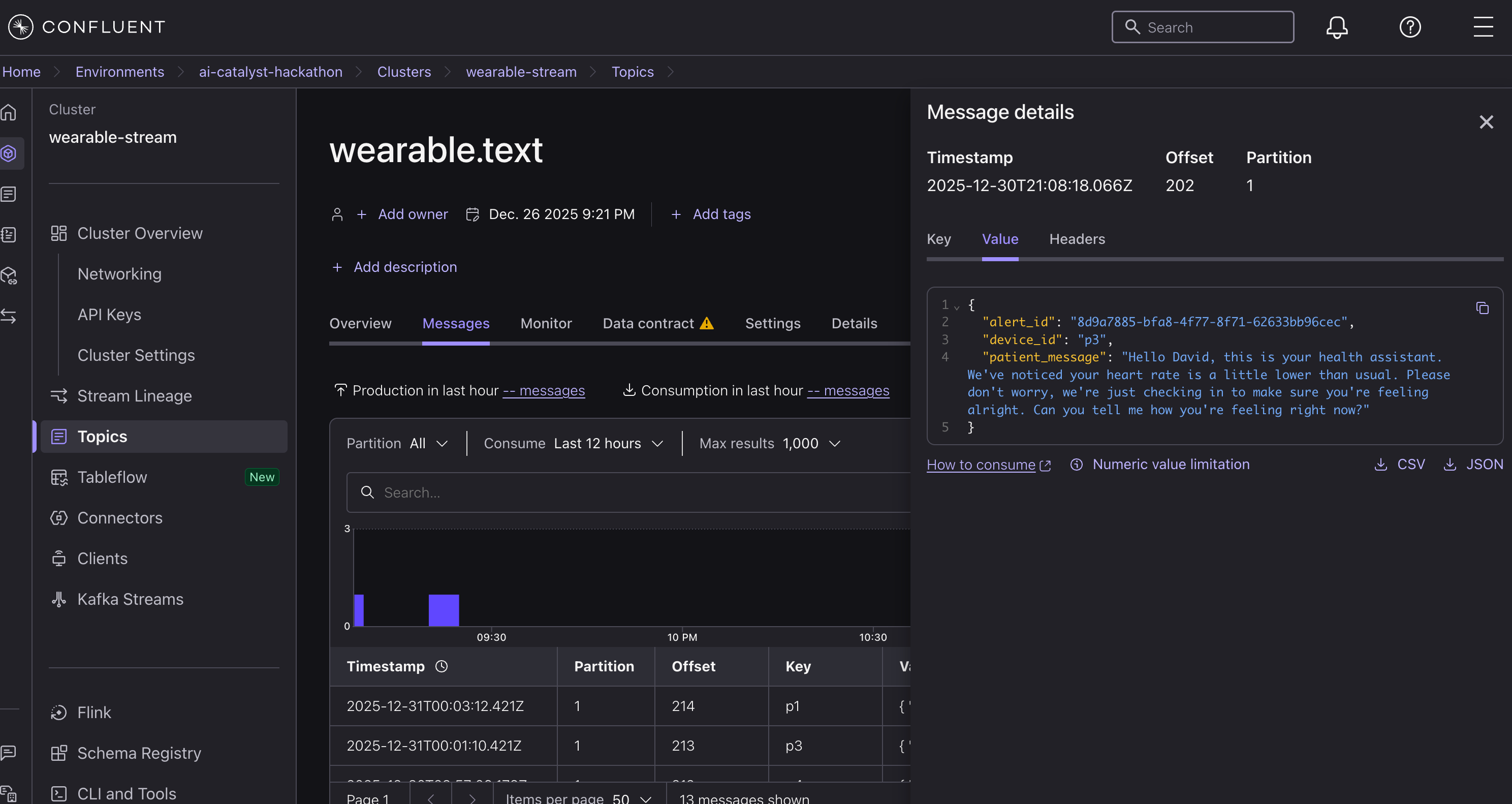The image size is (1512, 804).
Task: Click the Confluent logo icon
Action: 20,27
